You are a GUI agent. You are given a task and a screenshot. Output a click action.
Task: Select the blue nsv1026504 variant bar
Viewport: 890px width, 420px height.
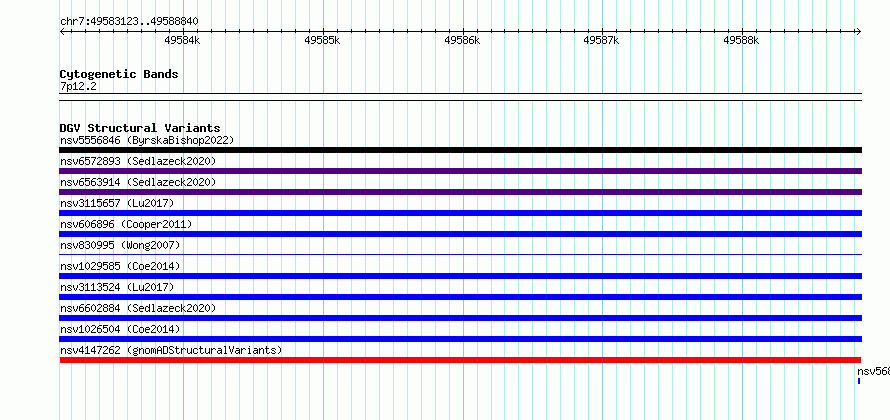click(x=460, y=339)
